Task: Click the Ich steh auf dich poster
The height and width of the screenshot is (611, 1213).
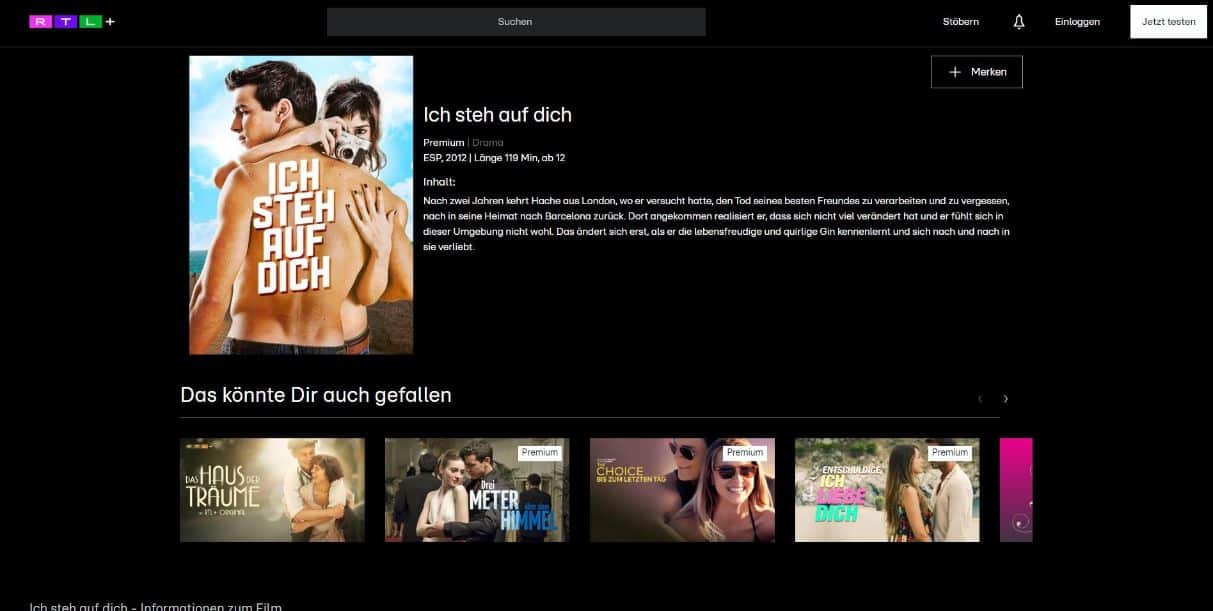Action: coord(301,205)
